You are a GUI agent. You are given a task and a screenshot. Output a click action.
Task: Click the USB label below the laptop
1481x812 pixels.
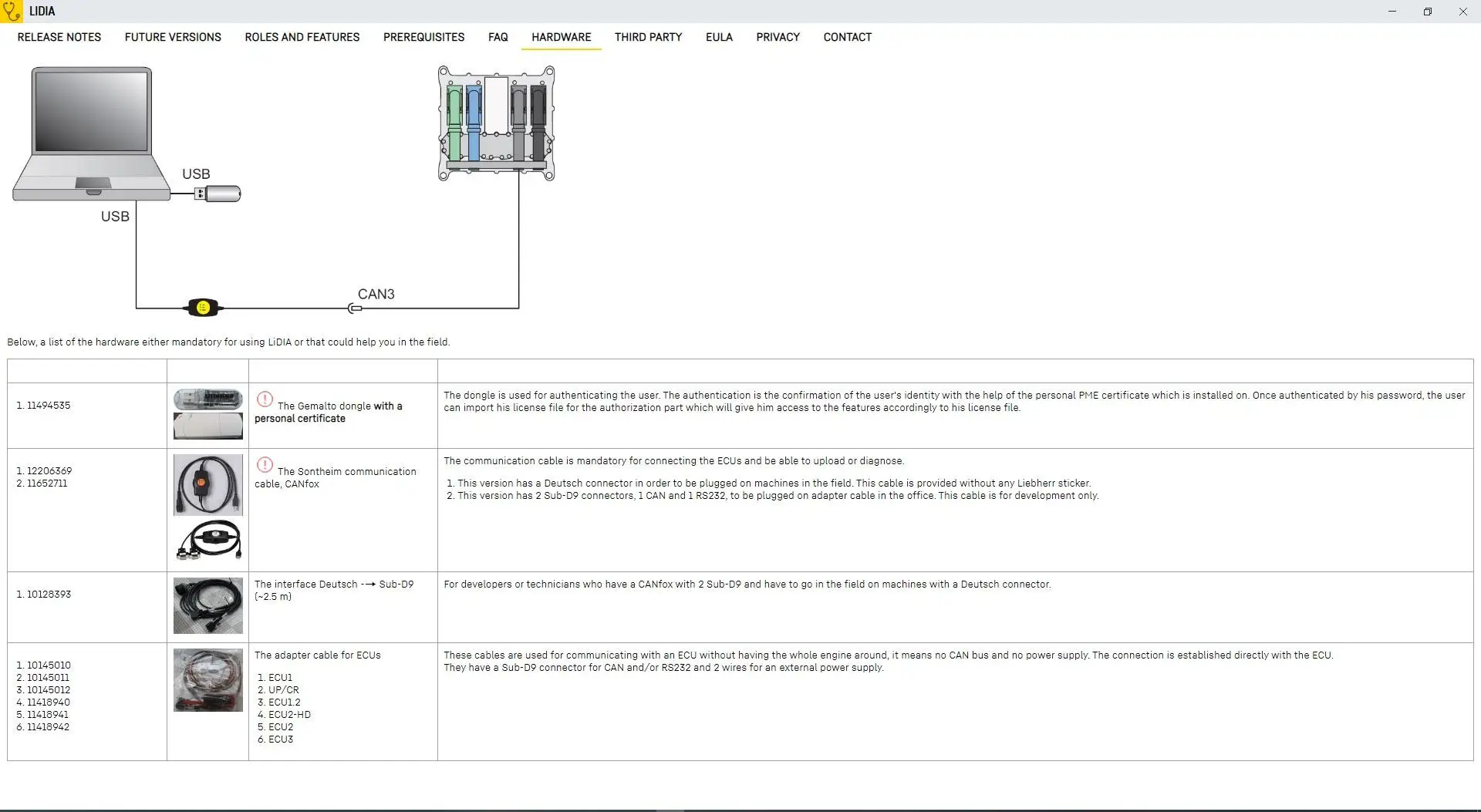pyautogui.click(x=115, y=217)
